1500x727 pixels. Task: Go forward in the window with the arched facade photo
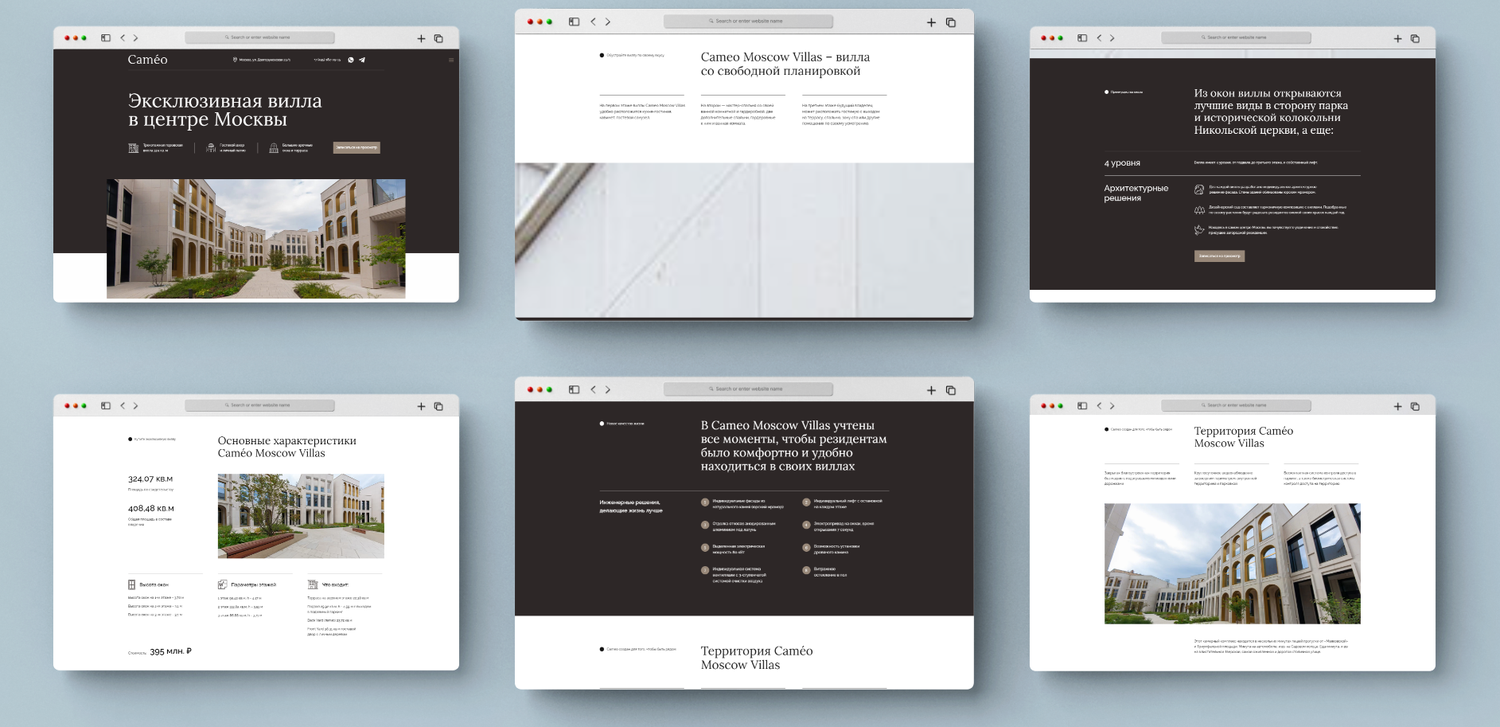(x=1113, y=406)
